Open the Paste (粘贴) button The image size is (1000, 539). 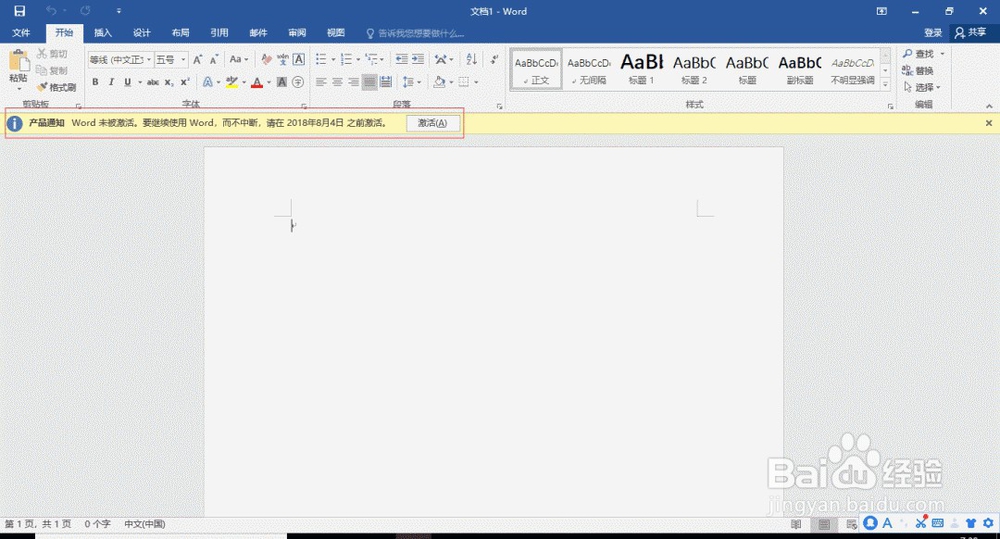pyautogui.click(x=18, y=68)
